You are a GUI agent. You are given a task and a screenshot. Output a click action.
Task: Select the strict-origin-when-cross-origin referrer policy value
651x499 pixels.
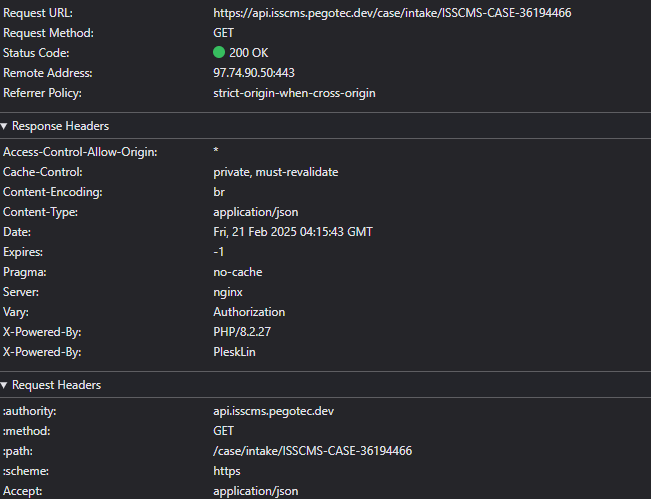pyautogui.click(x=294, y=93)
